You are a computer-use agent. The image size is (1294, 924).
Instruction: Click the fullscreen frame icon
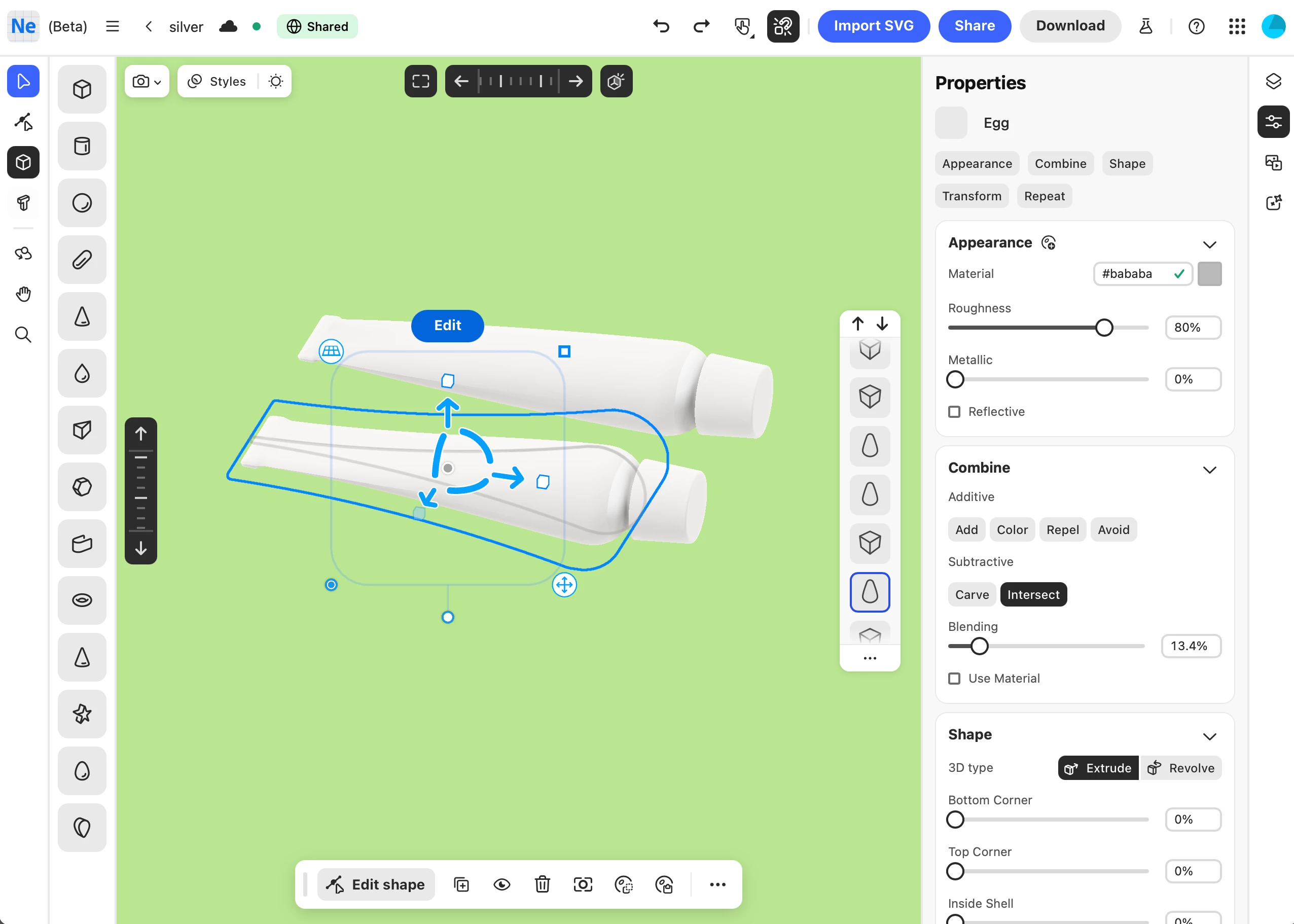(x=420, y=81)
